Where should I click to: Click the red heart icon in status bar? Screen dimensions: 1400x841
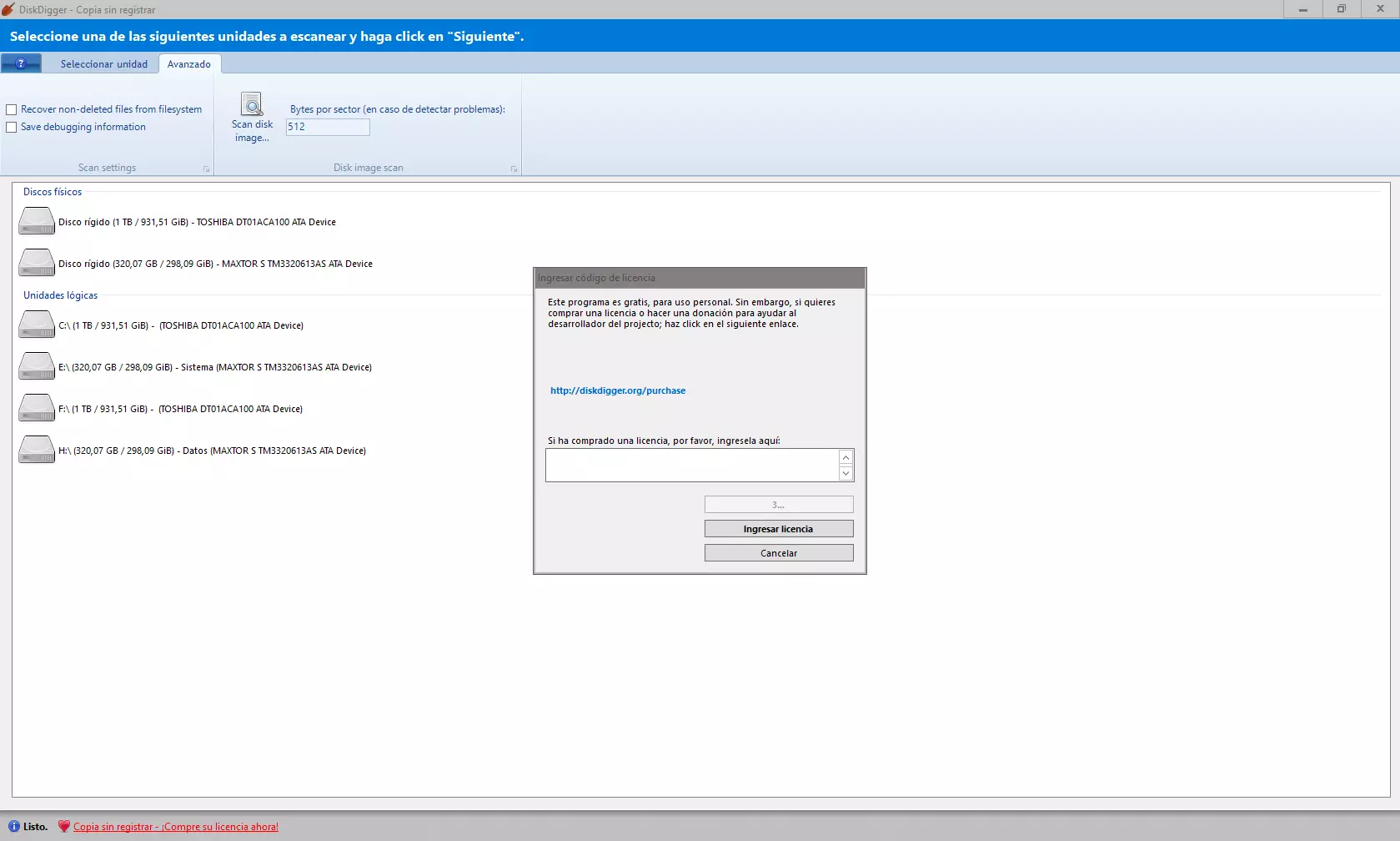(x=64, y=826)
